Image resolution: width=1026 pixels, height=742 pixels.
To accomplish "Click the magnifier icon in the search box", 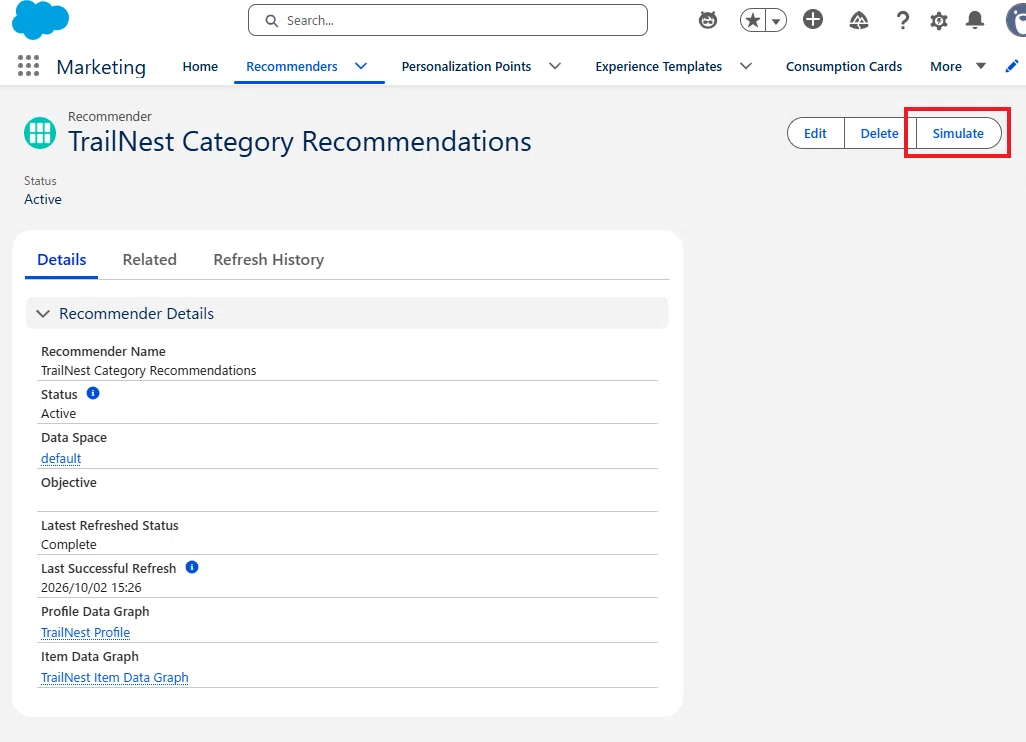I will click(x=272, y=21).
